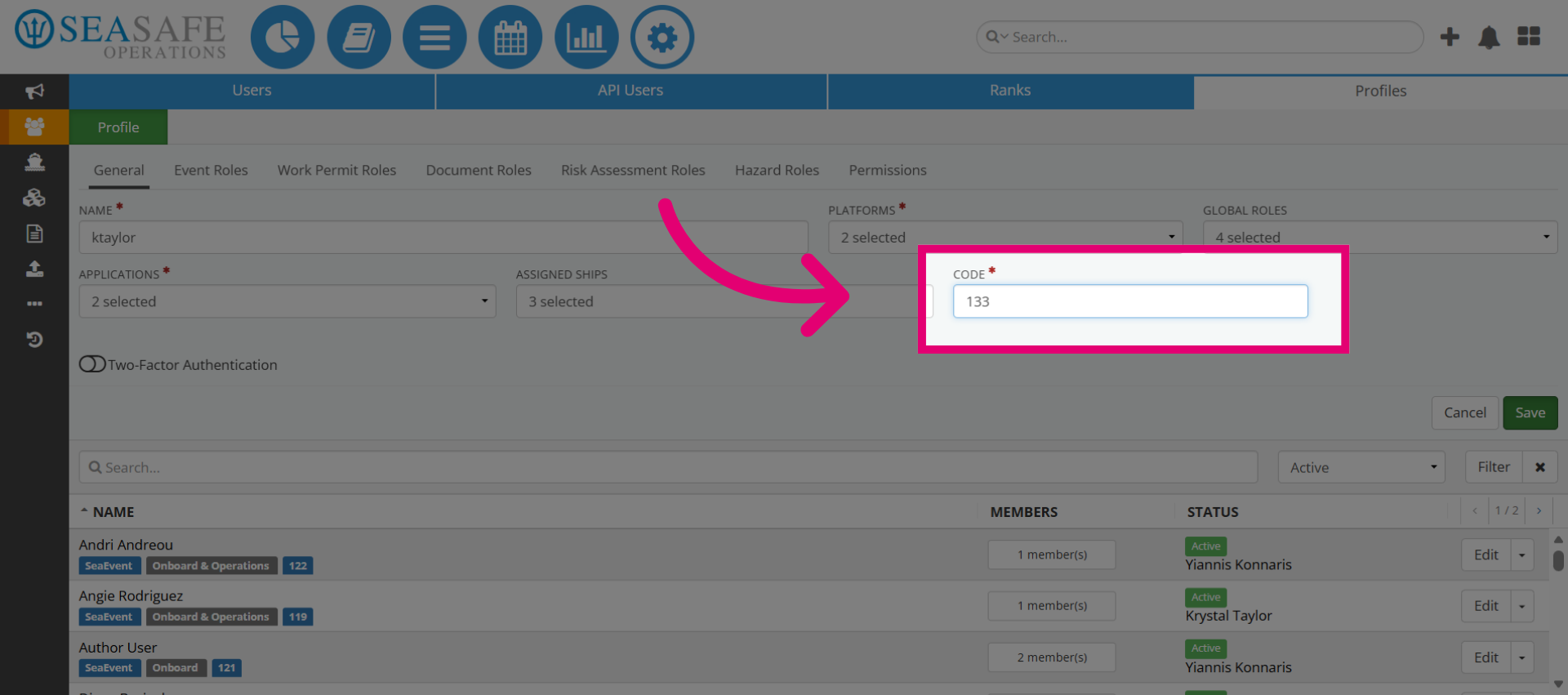Viewport: 1568px width, 695px height.
Task: Click the green Profile button
Action: [118, 127]
